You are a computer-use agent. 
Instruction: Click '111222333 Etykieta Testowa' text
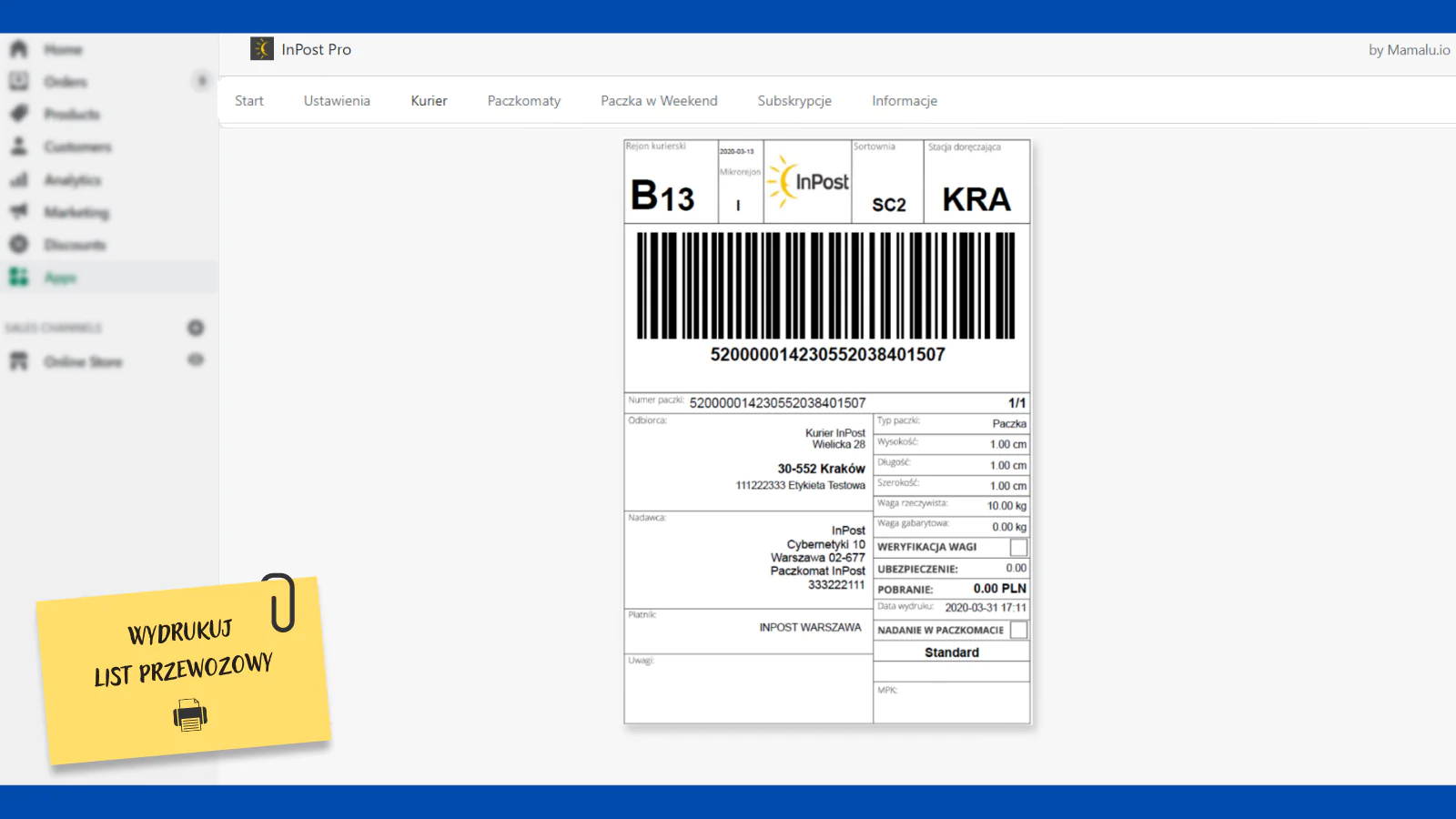pyautogui.click(x=801, y=485)
